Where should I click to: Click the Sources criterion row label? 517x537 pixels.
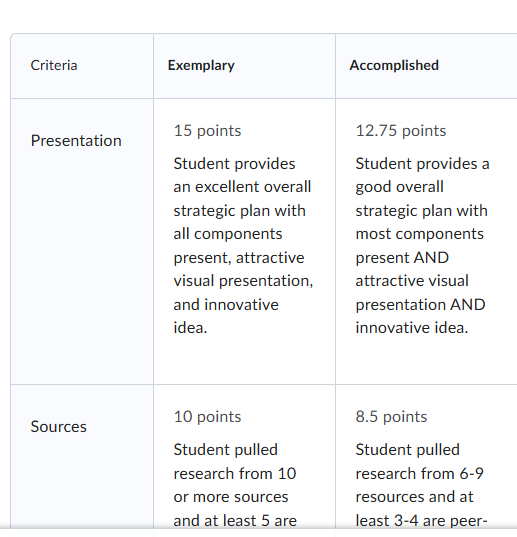(x=59, y=426)
